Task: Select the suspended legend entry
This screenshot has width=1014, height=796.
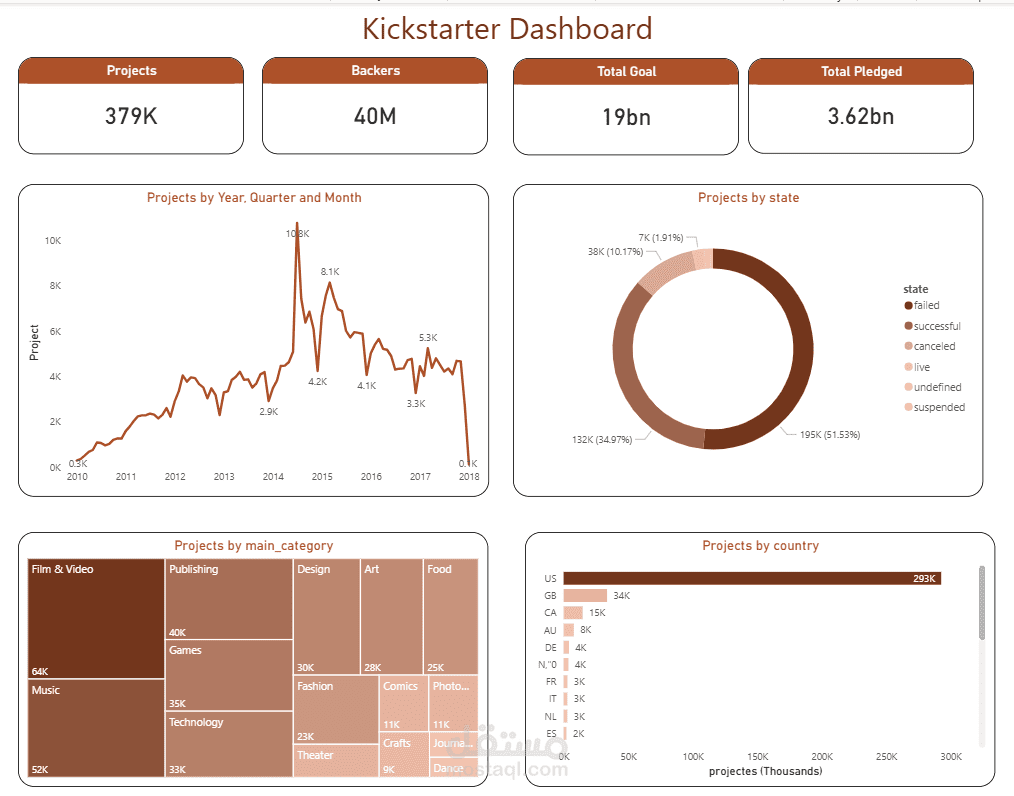Action: pyautogui.click(x=934, y=407)
